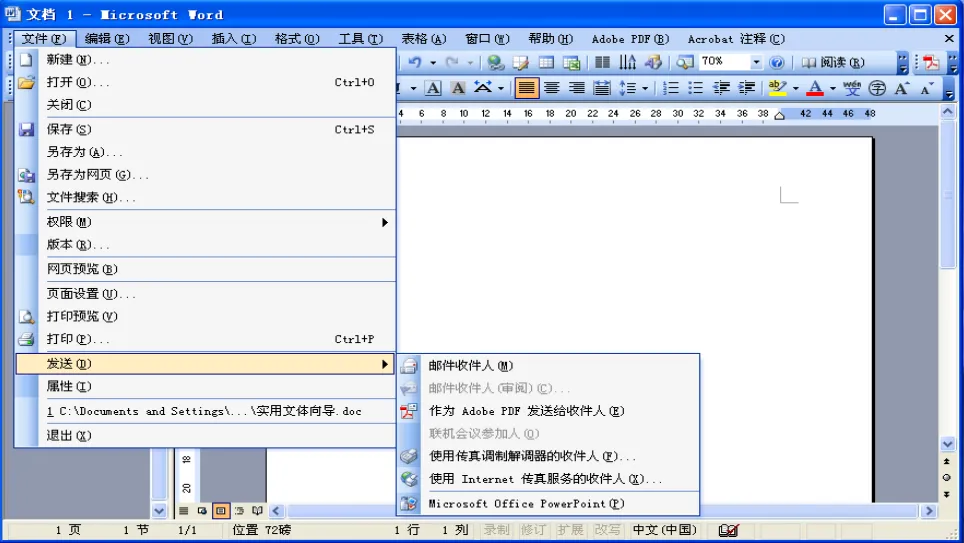
Task: Toggle 修订 track changes in status bar
Action: click(532, 529)
